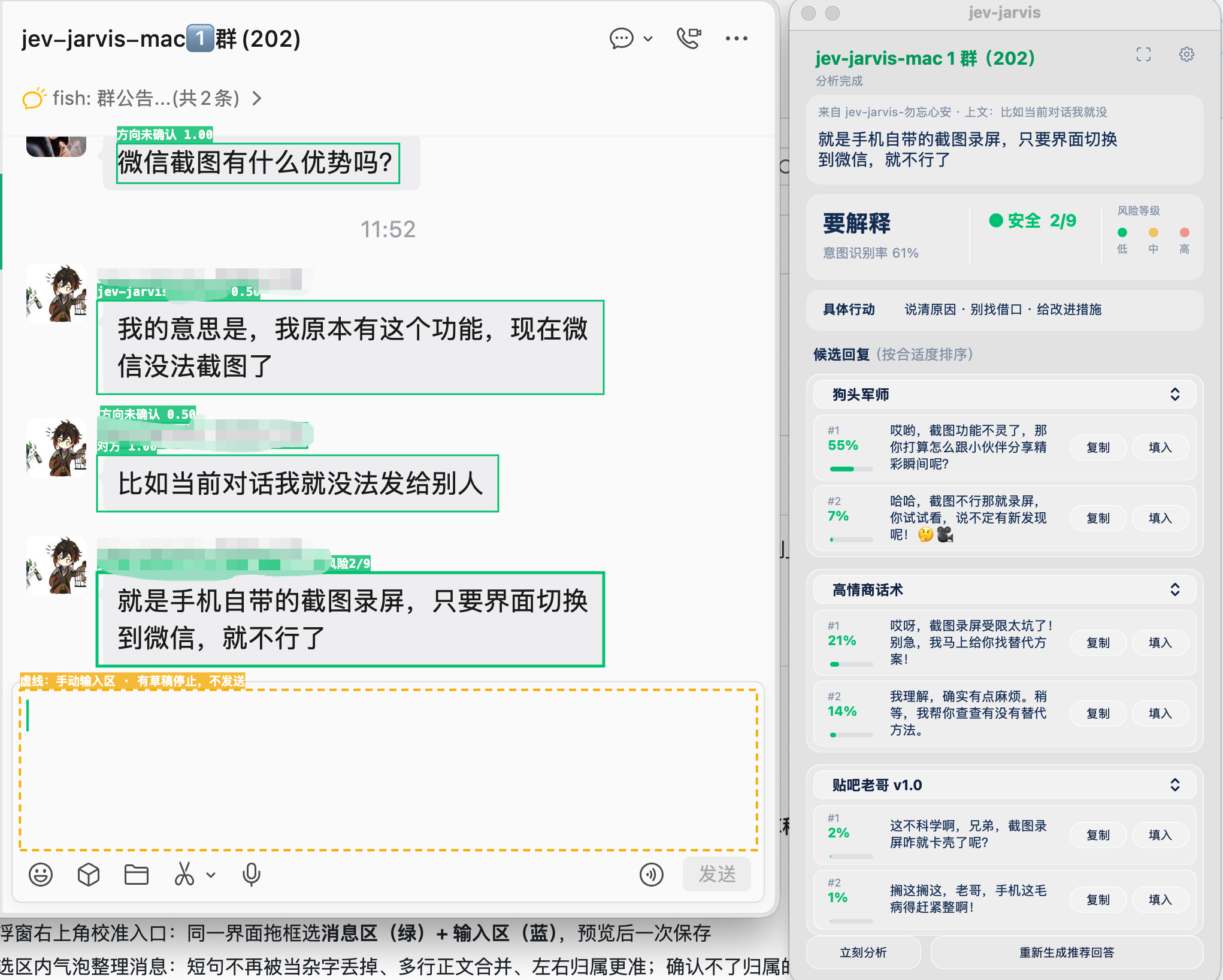Open the 狗头军师 persona selector
Viewport: 1223px width, 980px height.
coord(1004,394)
